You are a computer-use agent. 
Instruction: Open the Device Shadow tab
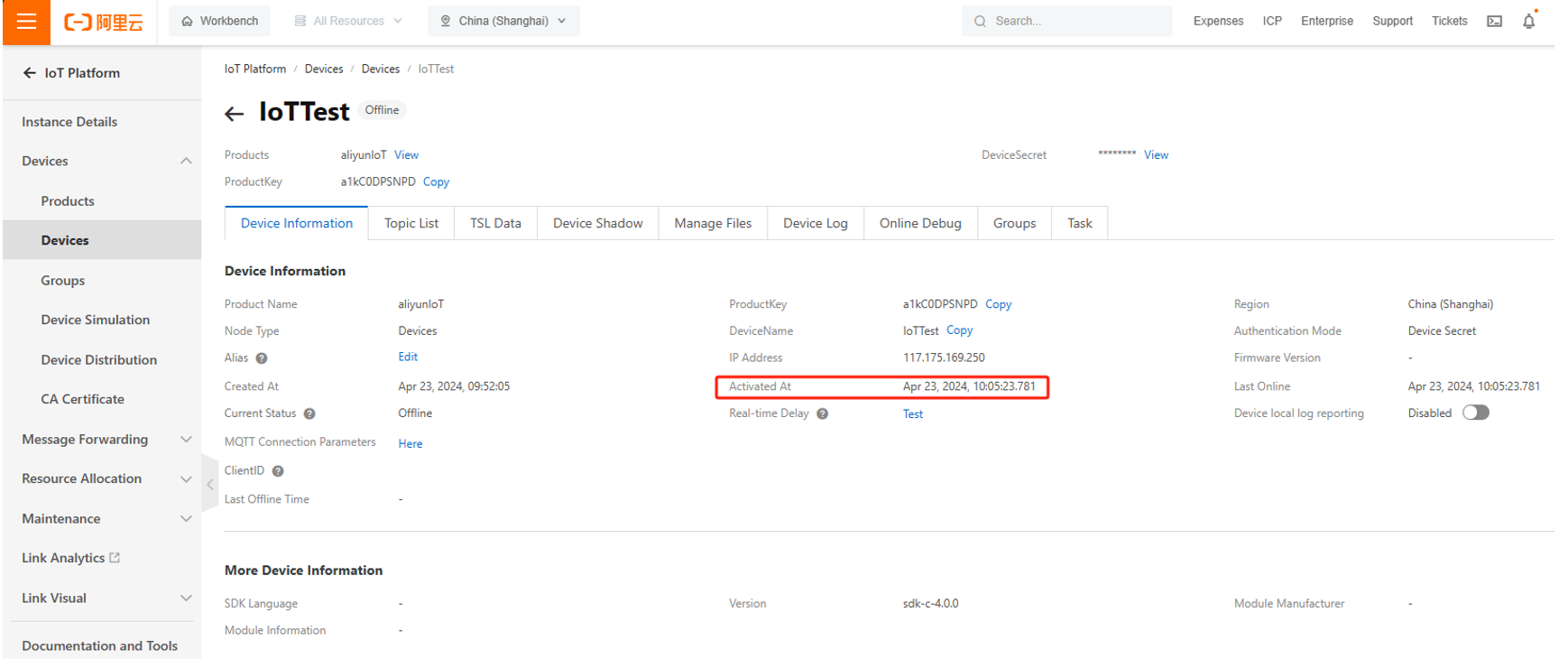597,224
